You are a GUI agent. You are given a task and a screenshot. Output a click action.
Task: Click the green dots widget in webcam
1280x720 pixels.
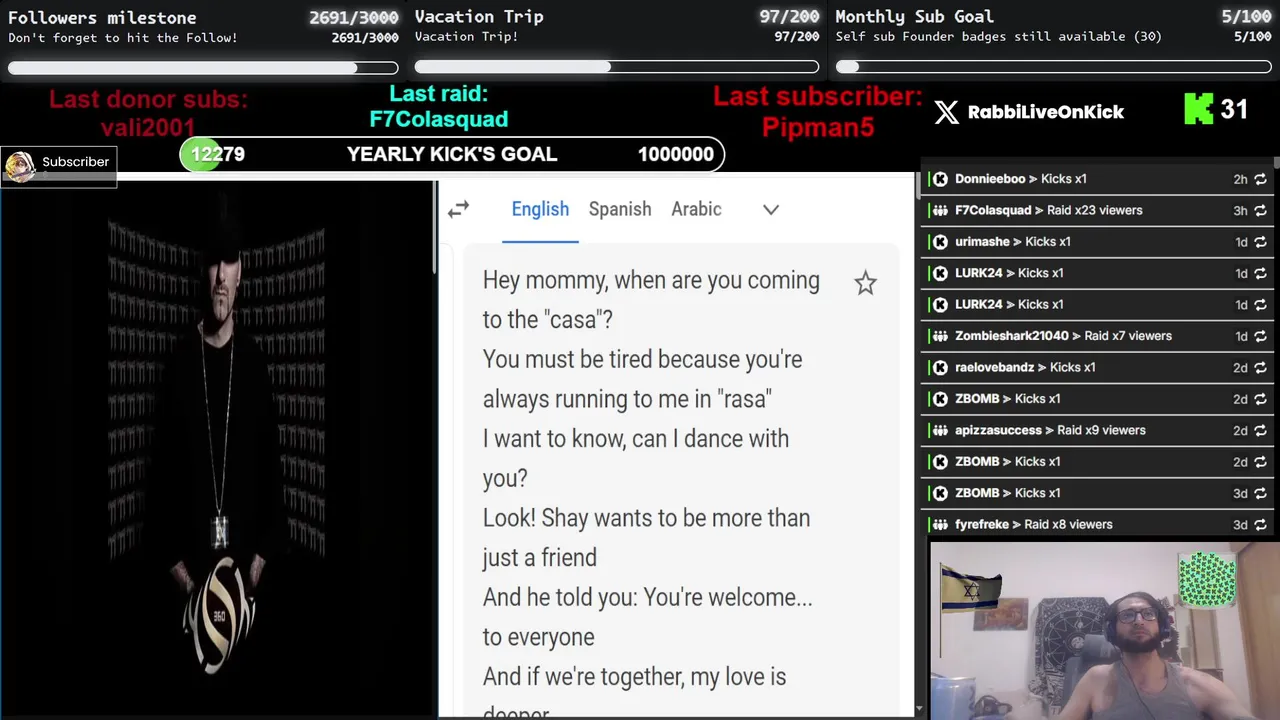tap(1207, 579)
